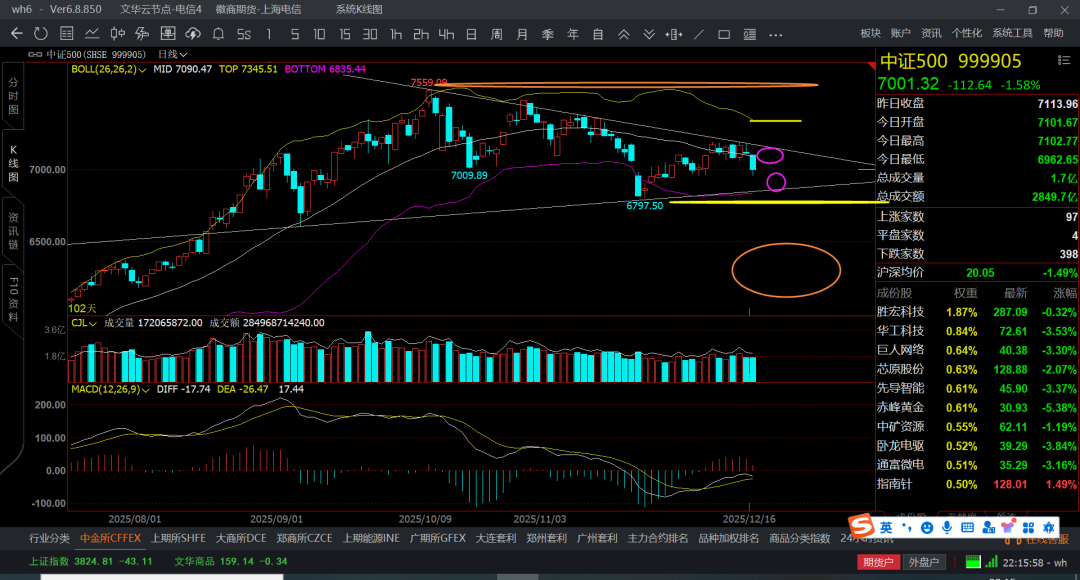The image size is (1080, 580).
Task: Select the rectangle window tool icon
Action: pos(724,34)
